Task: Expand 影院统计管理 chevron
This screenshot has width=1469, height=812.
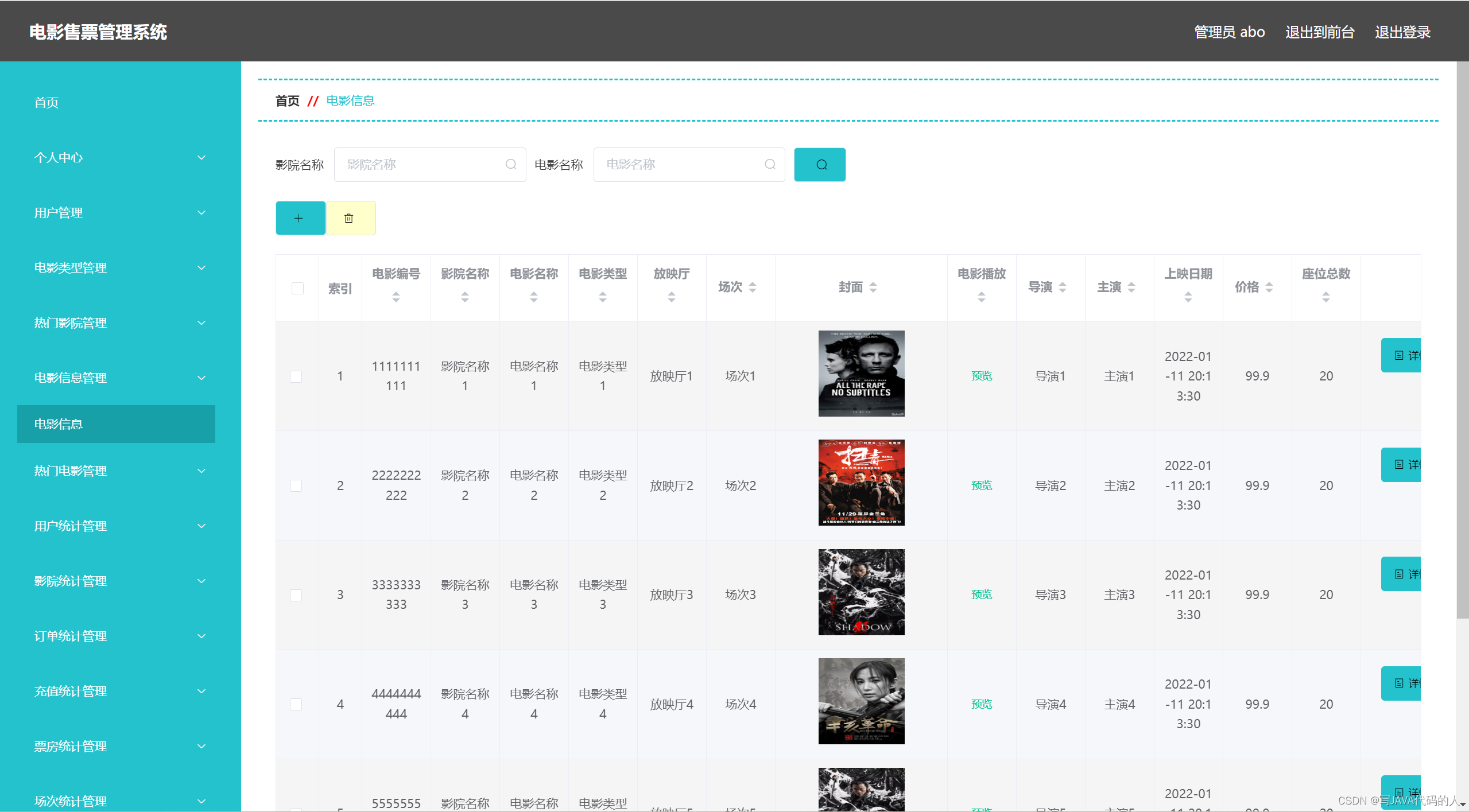Action: (201, 581)
